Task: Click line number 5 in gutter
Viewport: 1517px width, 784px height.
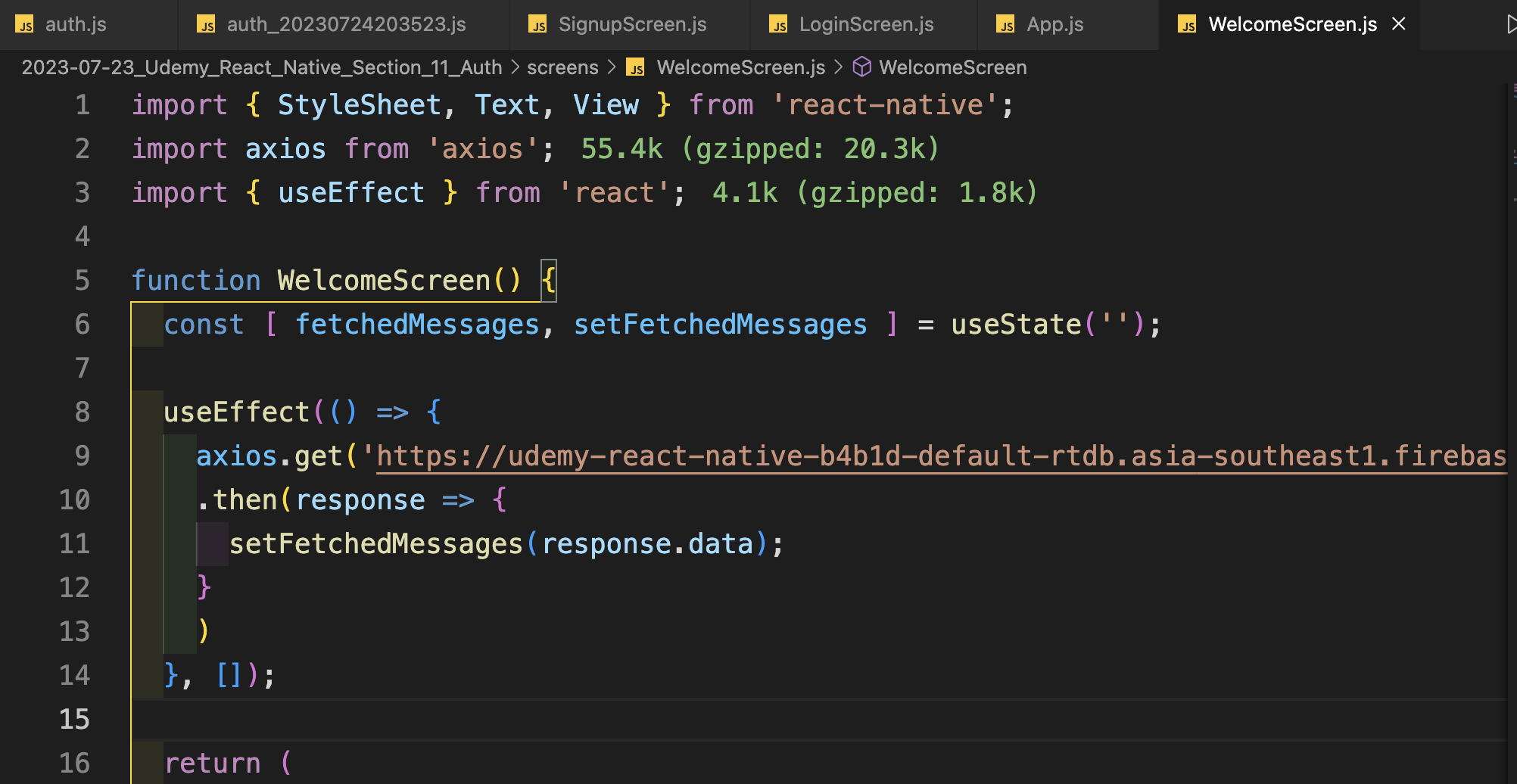Action: 83,281
